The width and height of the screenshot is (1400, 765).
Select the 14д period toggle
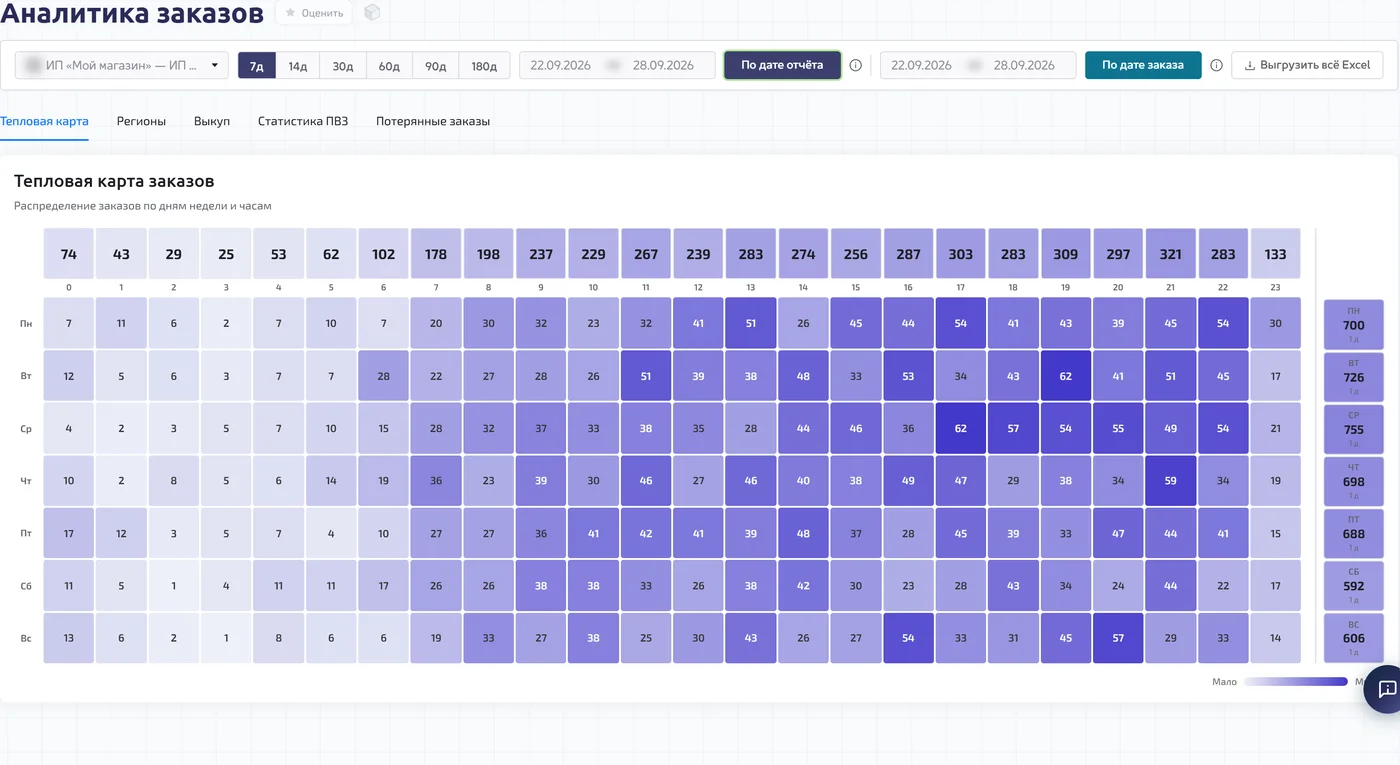298,66
